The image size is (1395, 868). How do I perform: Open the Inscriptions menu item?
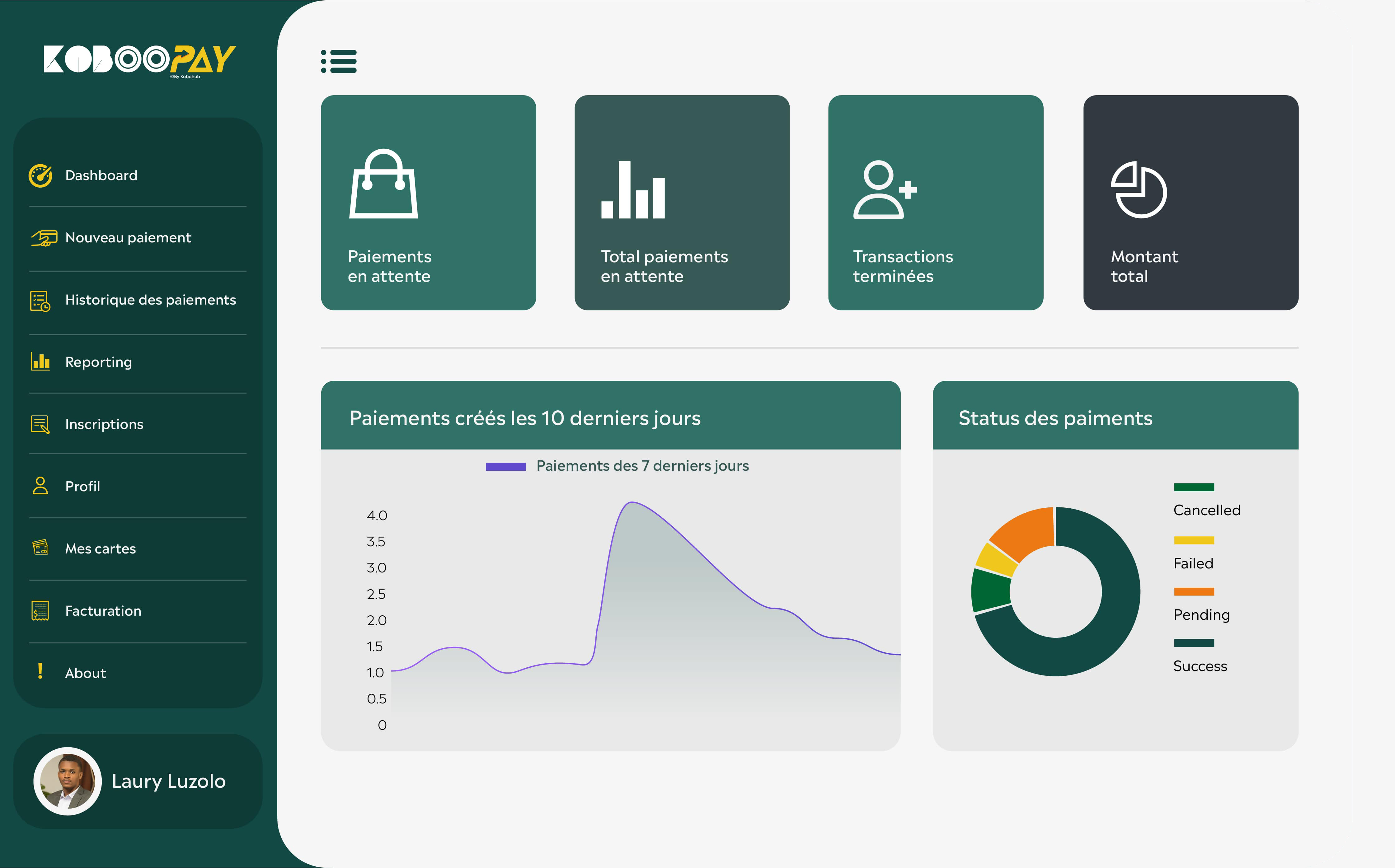point(104,424)
